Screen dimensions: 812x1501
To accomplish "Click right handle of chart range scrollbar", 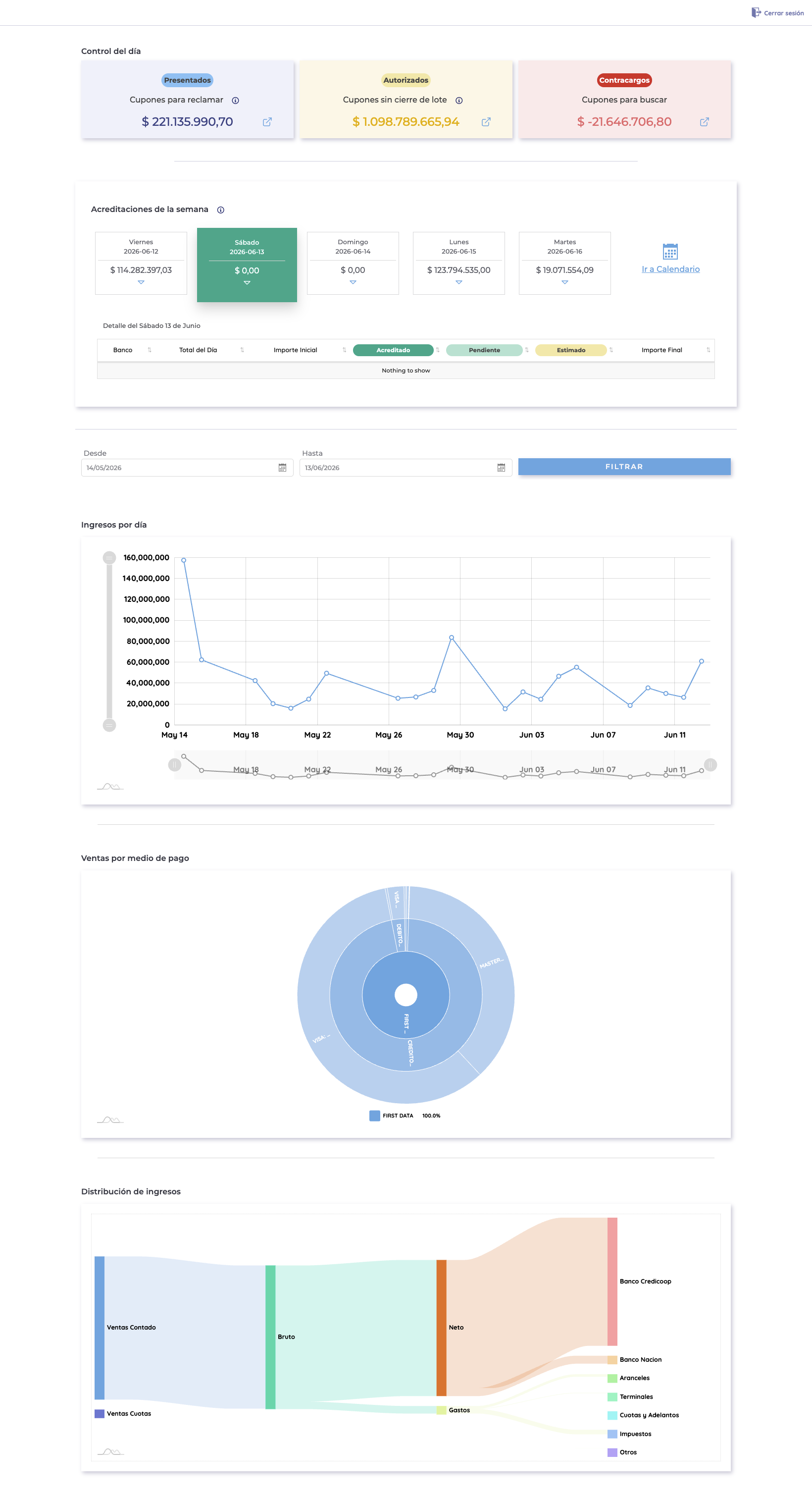I will 710,765.
